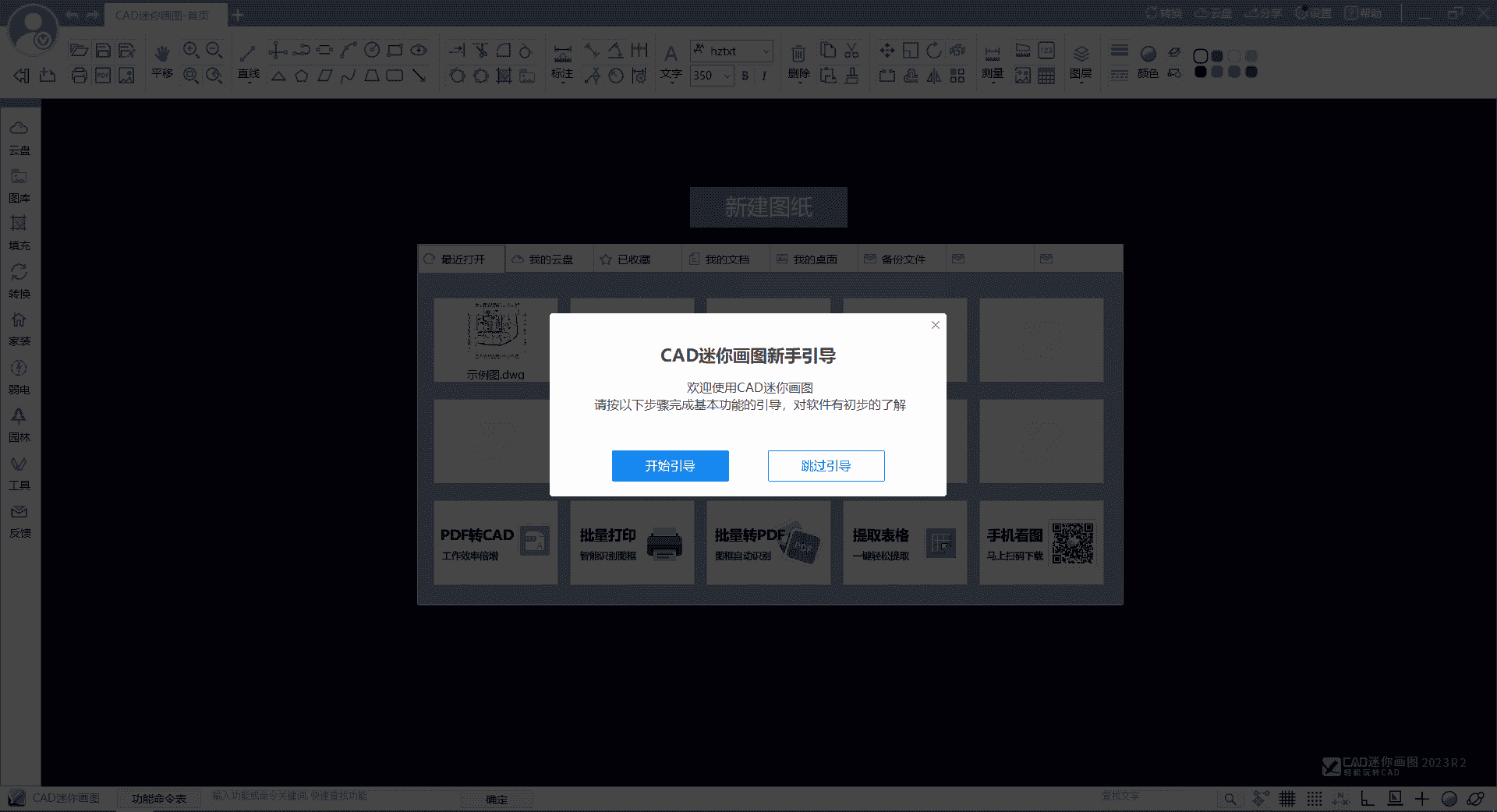The image size is (1497, 812).
Task: Expand the hztxt font dropdown
Action: [x=766, y=51]
